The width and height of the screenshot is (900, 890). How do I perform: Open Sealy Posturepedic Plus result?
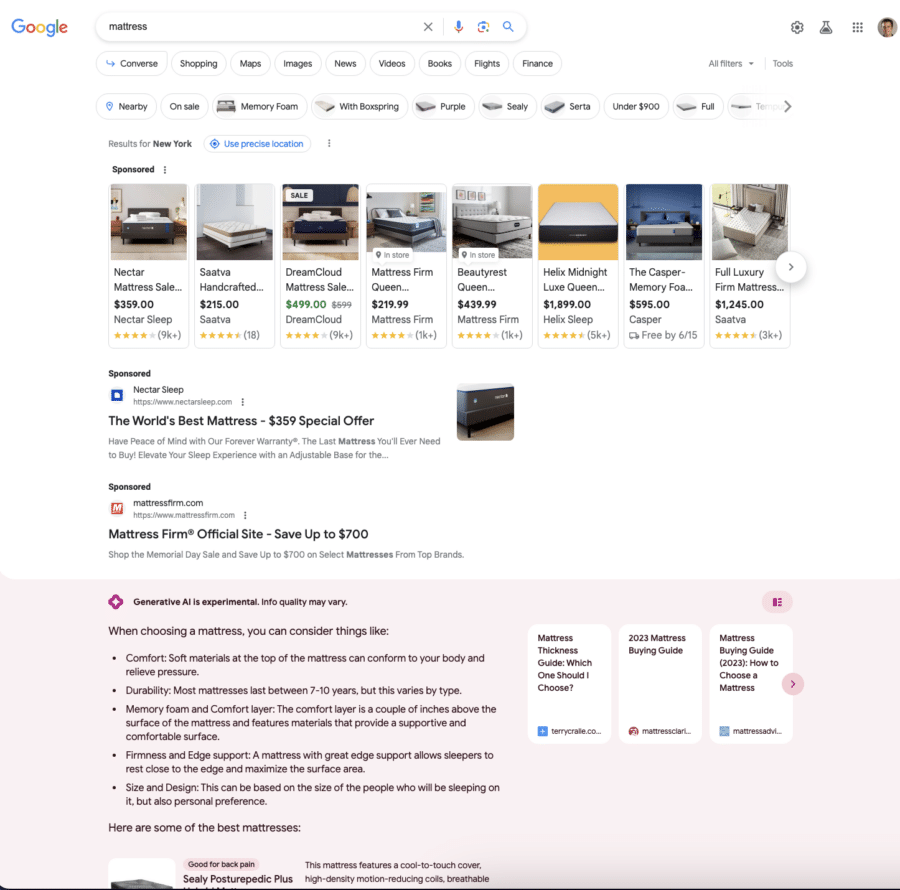pyautogui.click(x=238, y=879)
